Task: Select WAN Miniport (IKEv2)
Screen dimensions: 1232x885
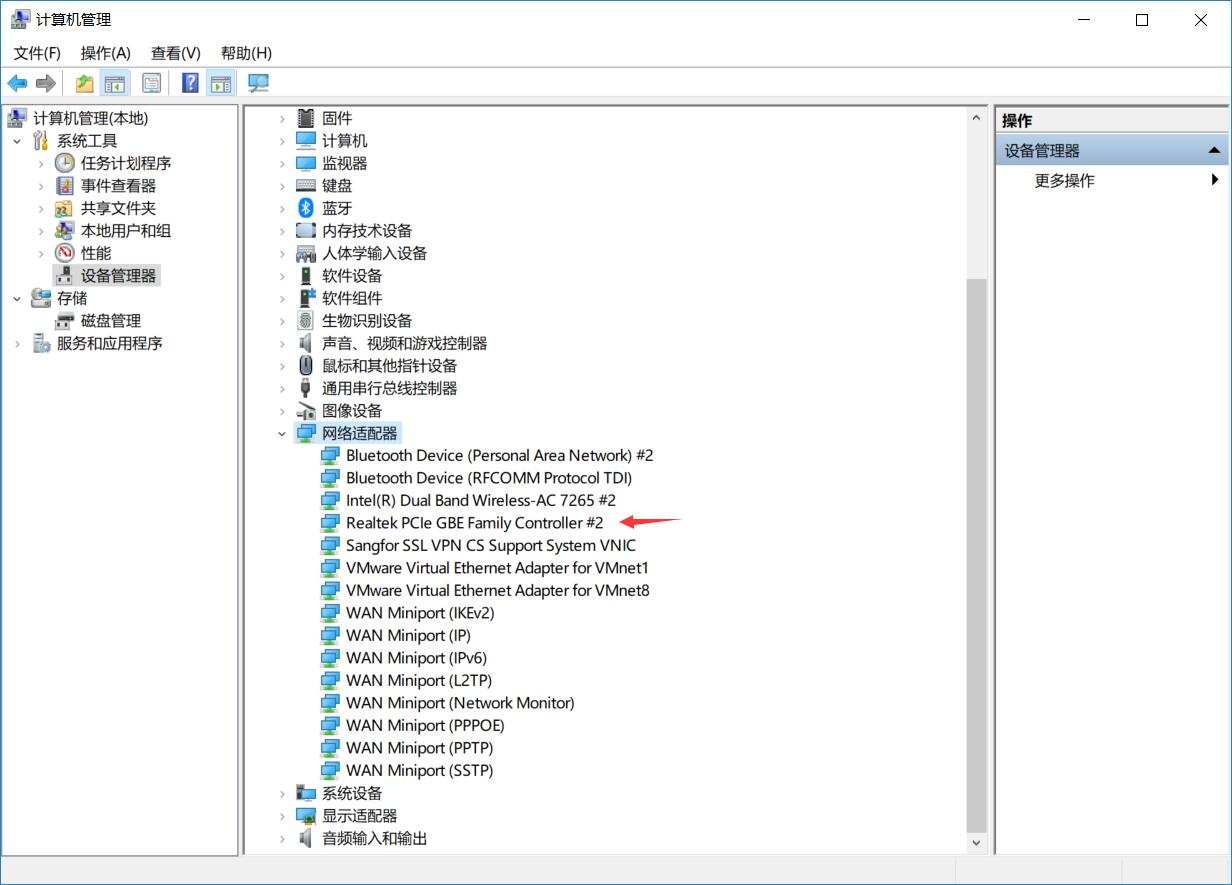Action: click(x=420, y=613)
